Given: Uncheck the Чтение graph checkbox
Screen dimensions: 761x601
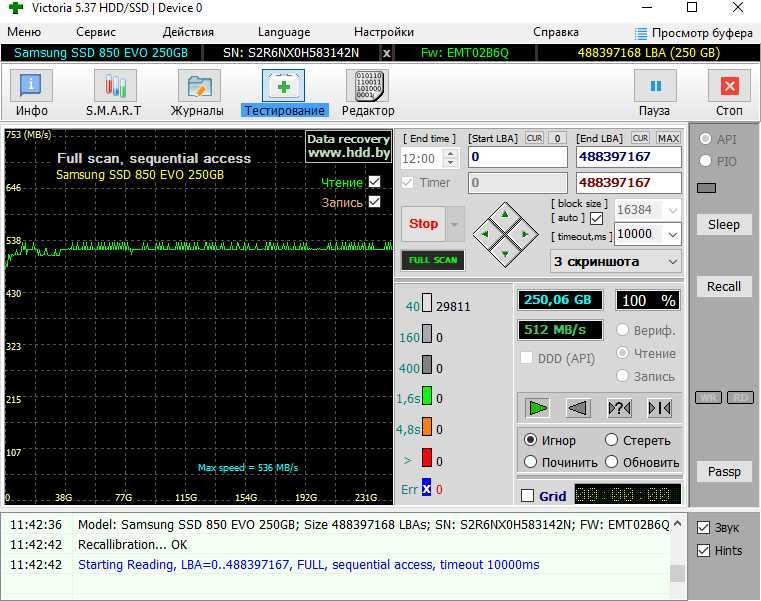Looking at the screenshot, I should pyautogui.click(x=374, y=182).
